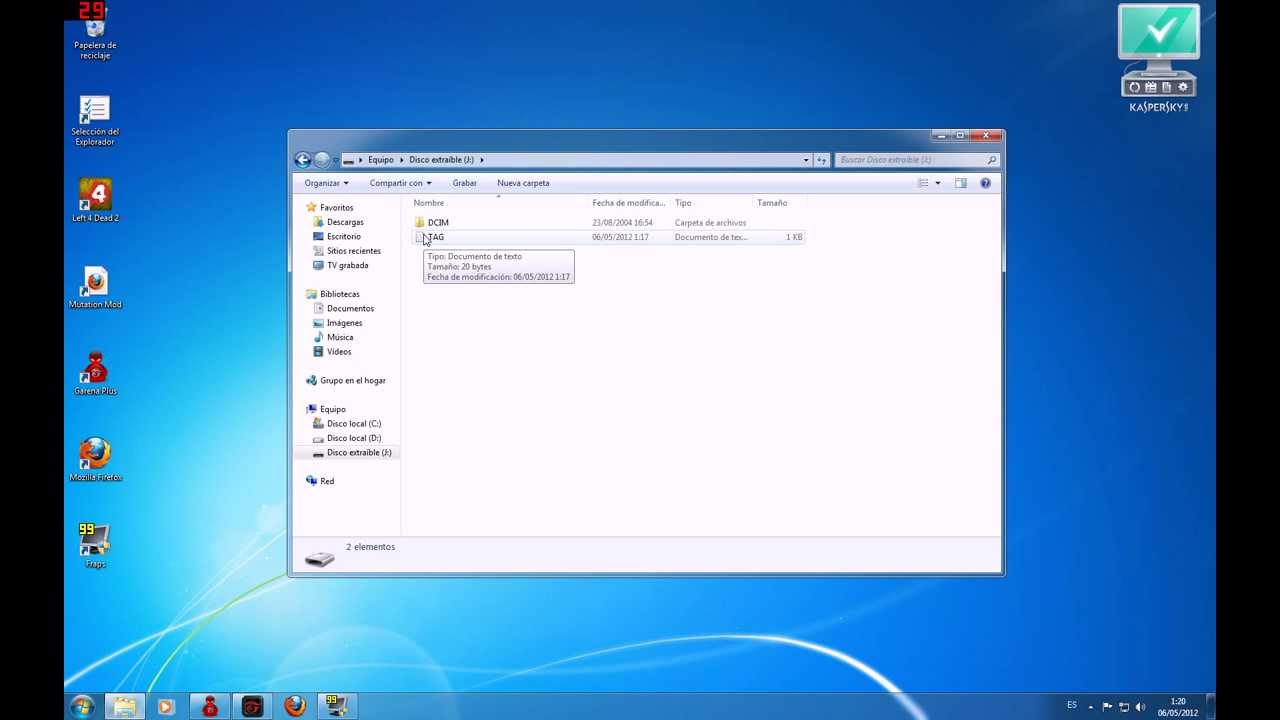This screenshot has height=720, width=1280.
Task: Open Escritorio in navigation pane
Action: [x=343, y=237]
